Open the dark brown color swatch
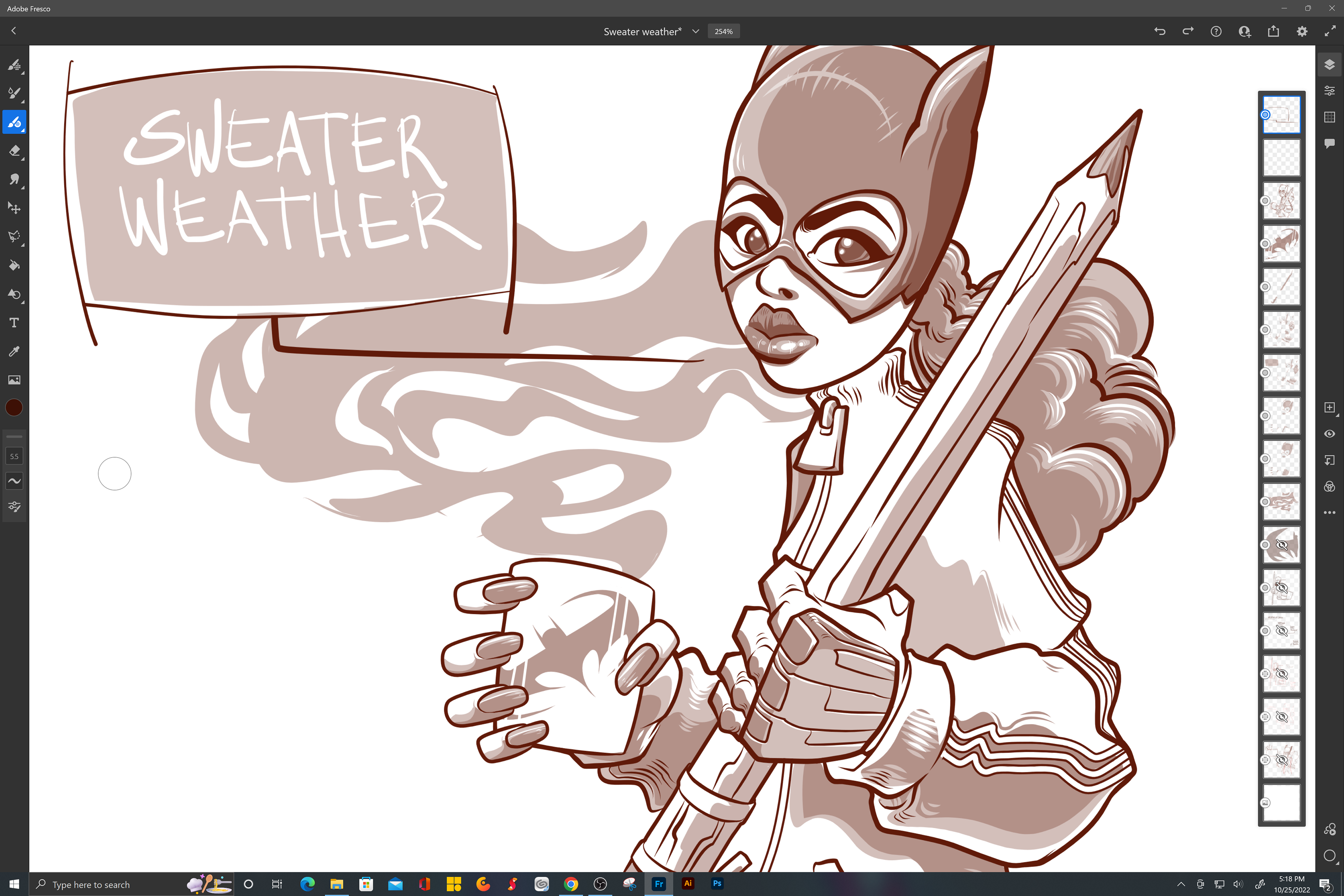This screenshot has width=1344, height=896. click(14, 407)
